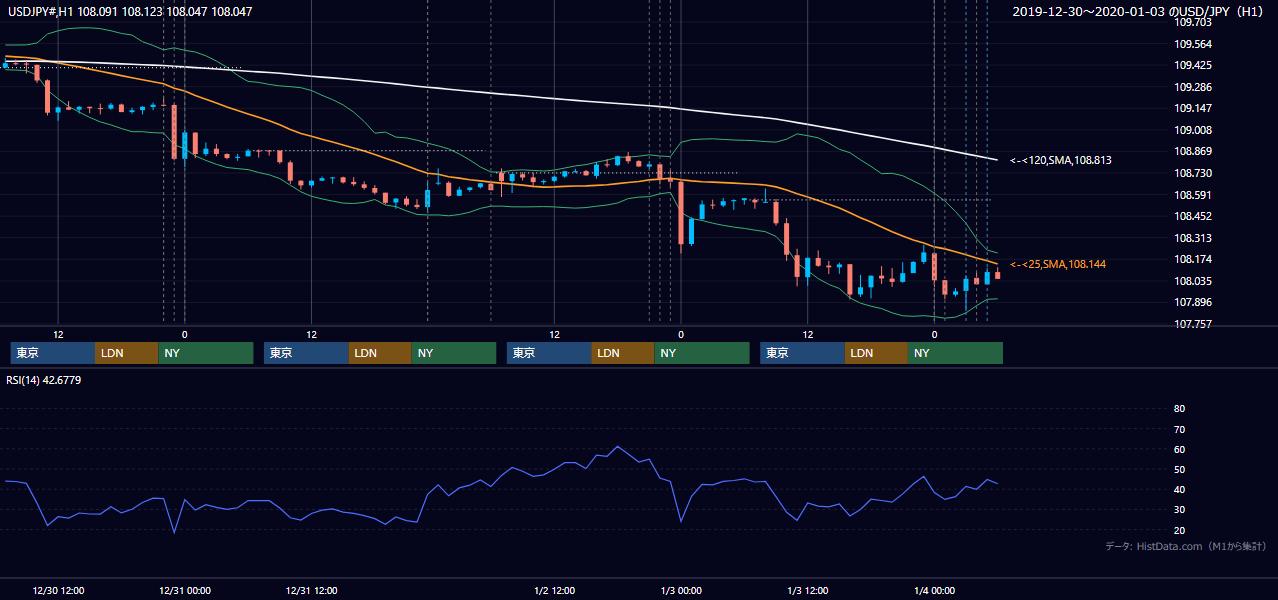Image resolution: width=1278 pixels, height=600 pixels.
Task: Click price axis label 109.286
Action: point(1193,87)
